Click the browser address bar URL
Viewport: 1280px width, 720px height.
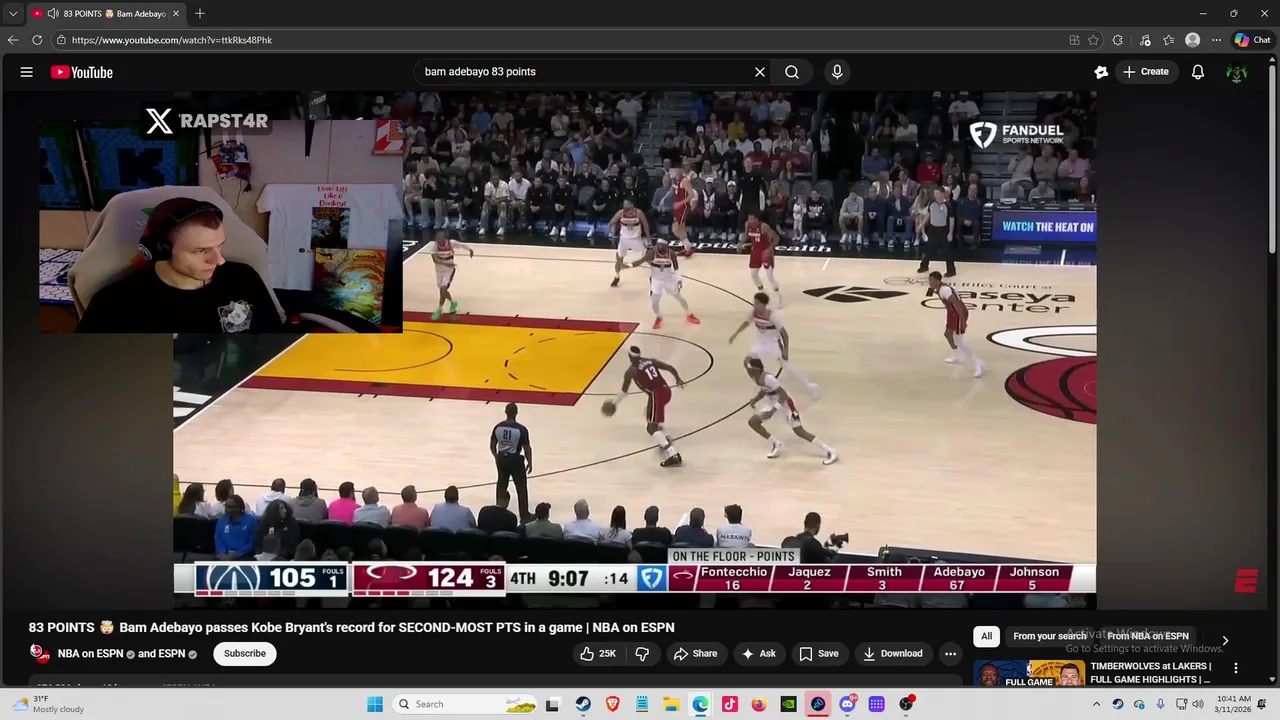(172, 40)
